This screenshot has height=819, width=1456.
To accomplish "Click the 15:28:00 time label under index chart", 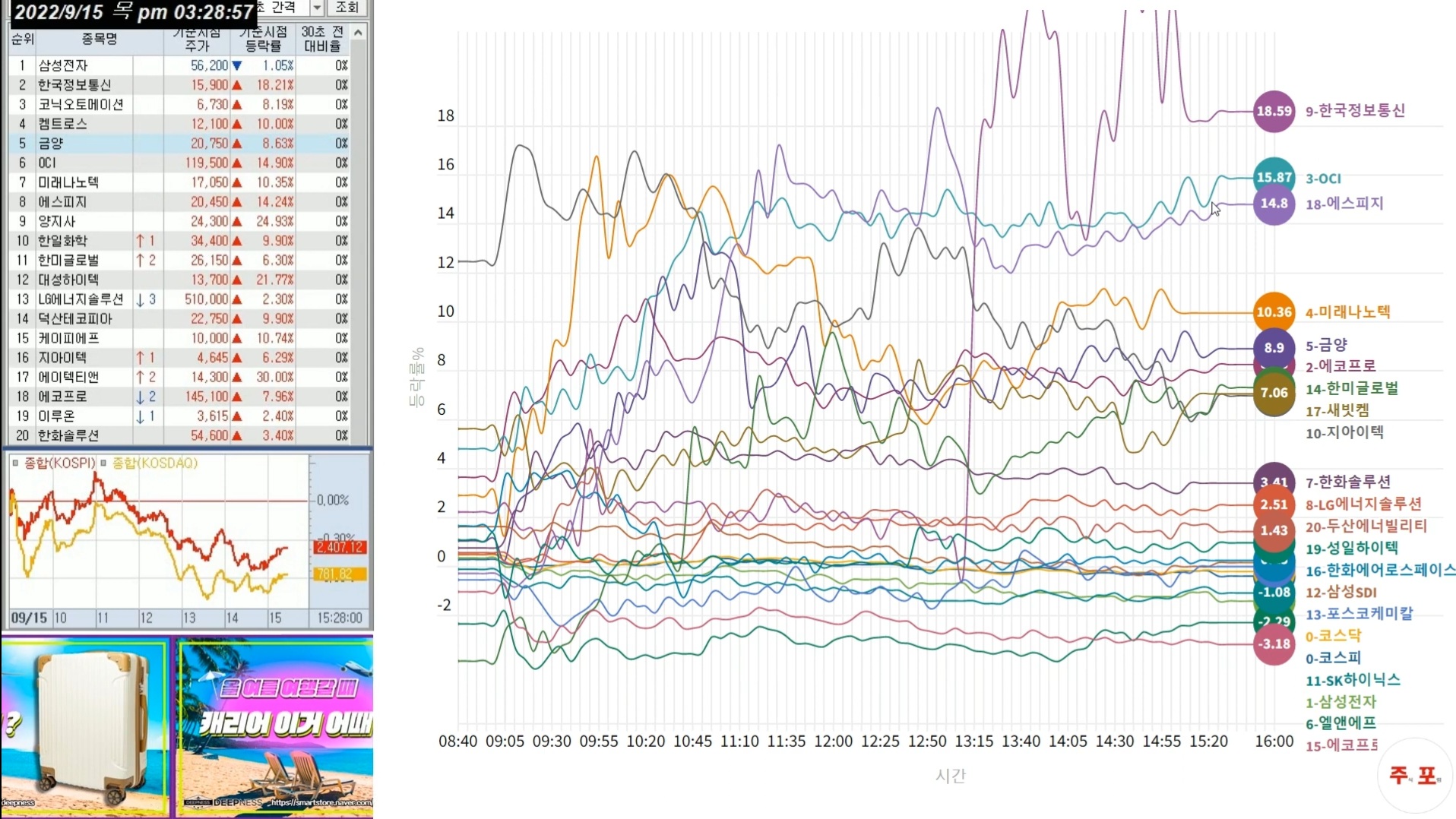I will point(340,618).
